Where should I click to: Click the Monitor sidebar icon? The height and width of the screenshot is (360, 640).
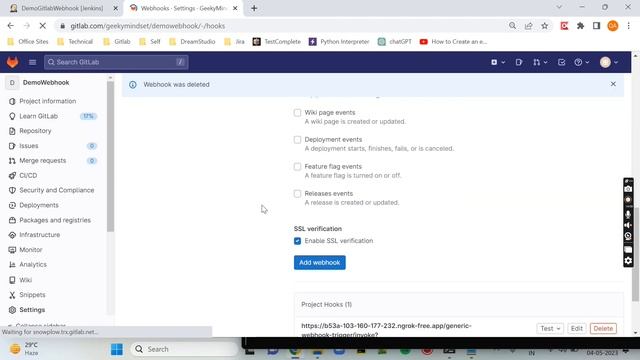pos(12,250)
